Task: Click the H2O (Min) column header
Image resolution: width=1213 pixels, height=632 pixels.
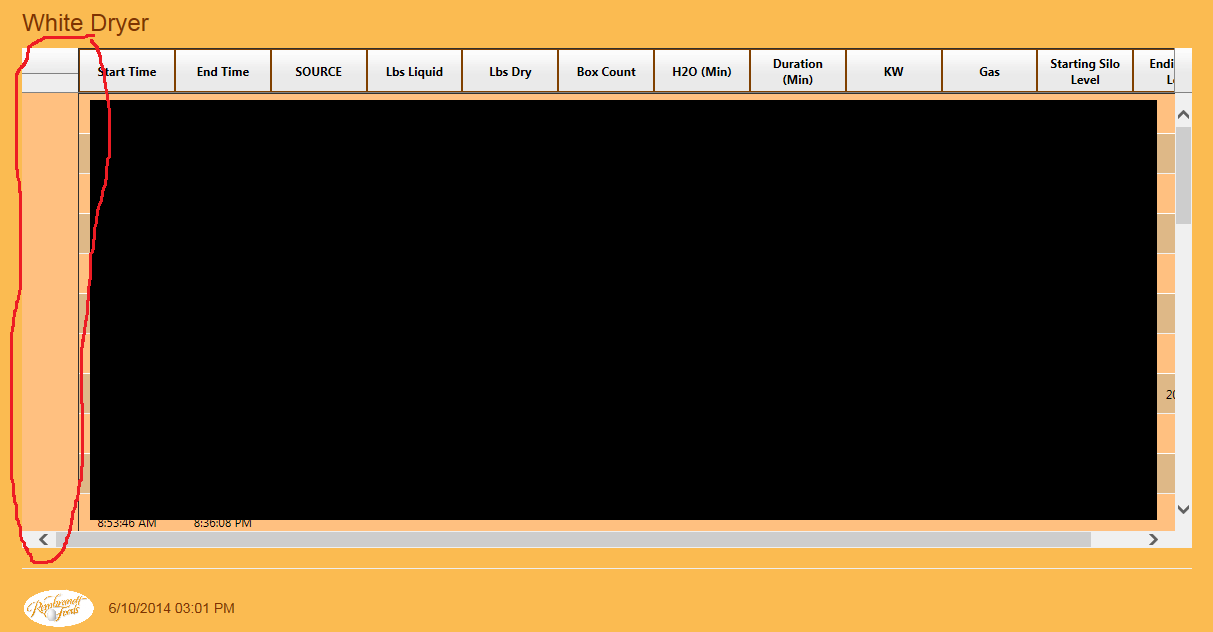Action: click(702, 71)
